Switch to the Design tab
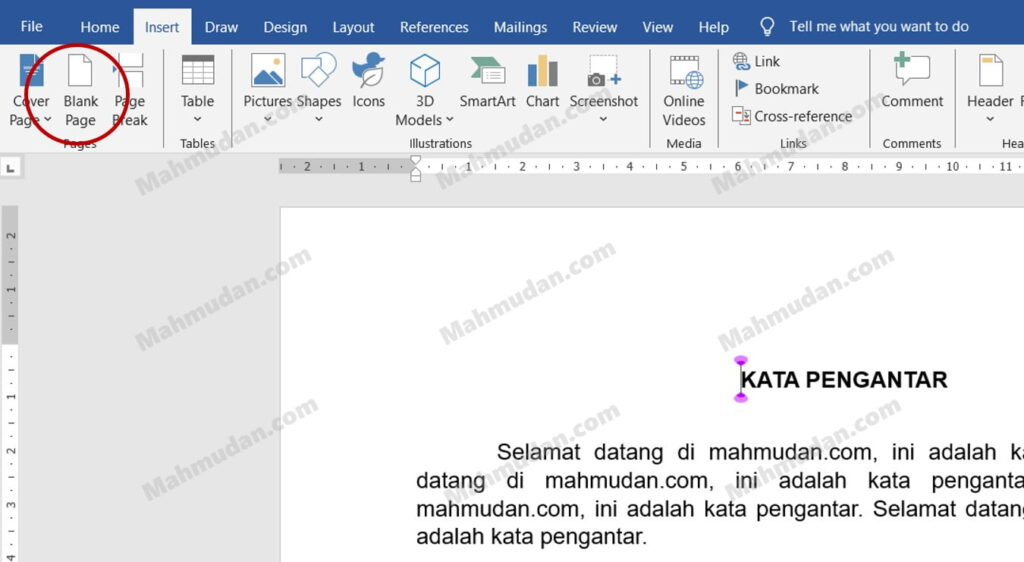This screenshot has height=562, width=1024. (x=285, y=27)
